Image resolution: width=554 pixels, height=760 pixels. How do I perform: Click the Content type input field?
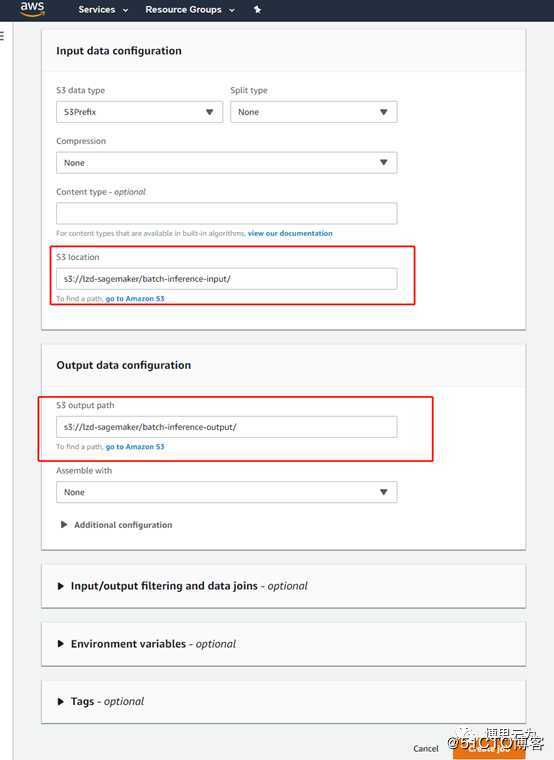pyautogui.click(x=226, y=213)
